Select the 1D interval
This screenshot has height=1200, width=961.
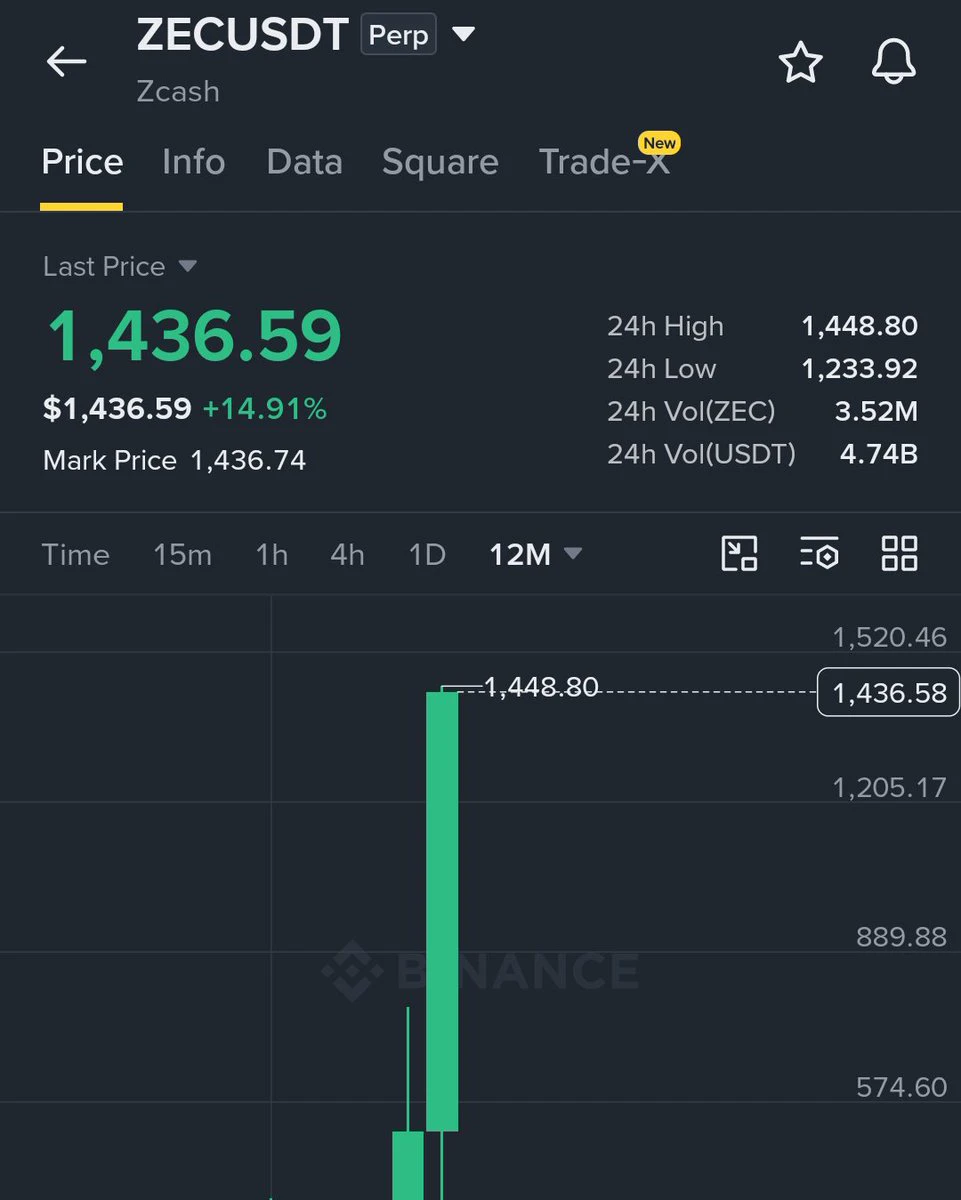[x=427, y=554]
